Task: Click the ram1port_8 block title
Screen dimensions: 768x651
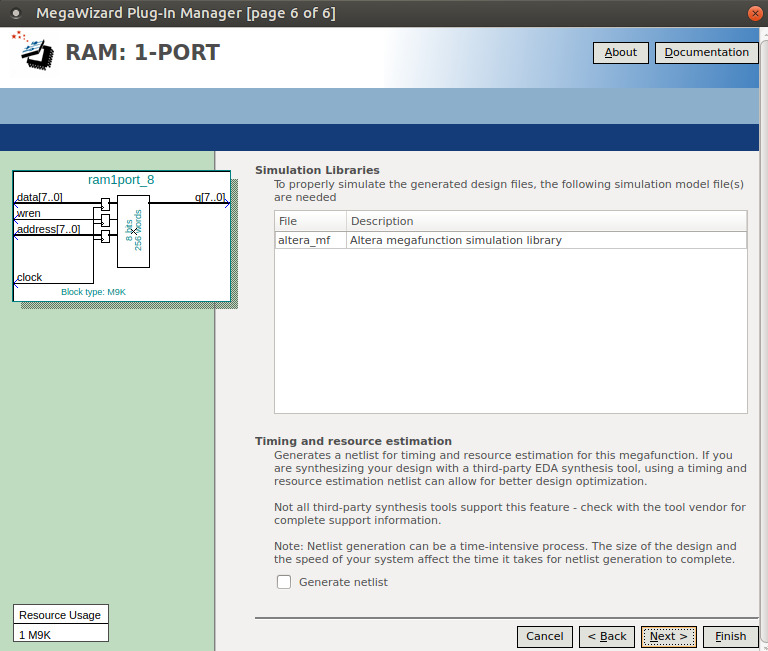Action: (x=121, y=180)
